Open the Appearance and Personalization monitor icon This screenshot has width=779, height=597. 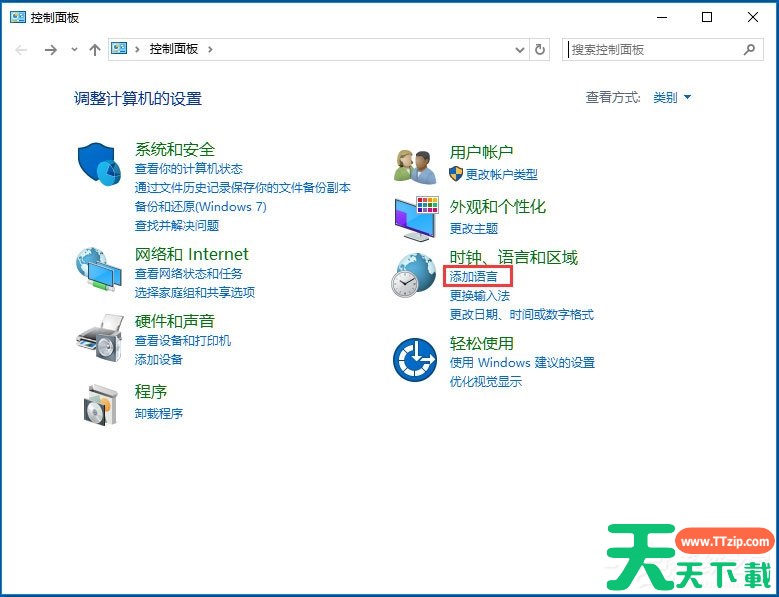(416, 219)
